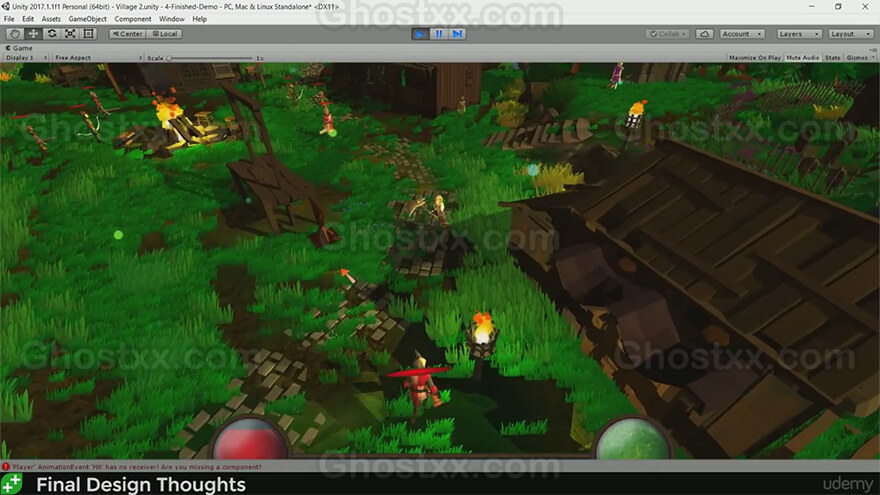
Task: Select the Game view tab
Action: click(19, 48)
